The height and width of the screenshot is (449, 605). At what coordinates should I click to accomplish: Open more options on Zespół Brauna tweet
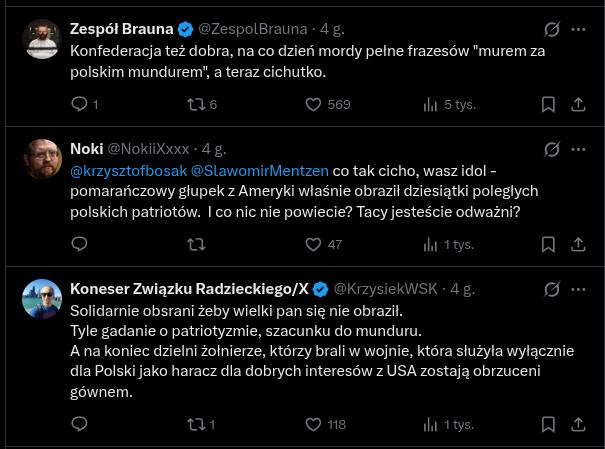(x=578, y=29)
